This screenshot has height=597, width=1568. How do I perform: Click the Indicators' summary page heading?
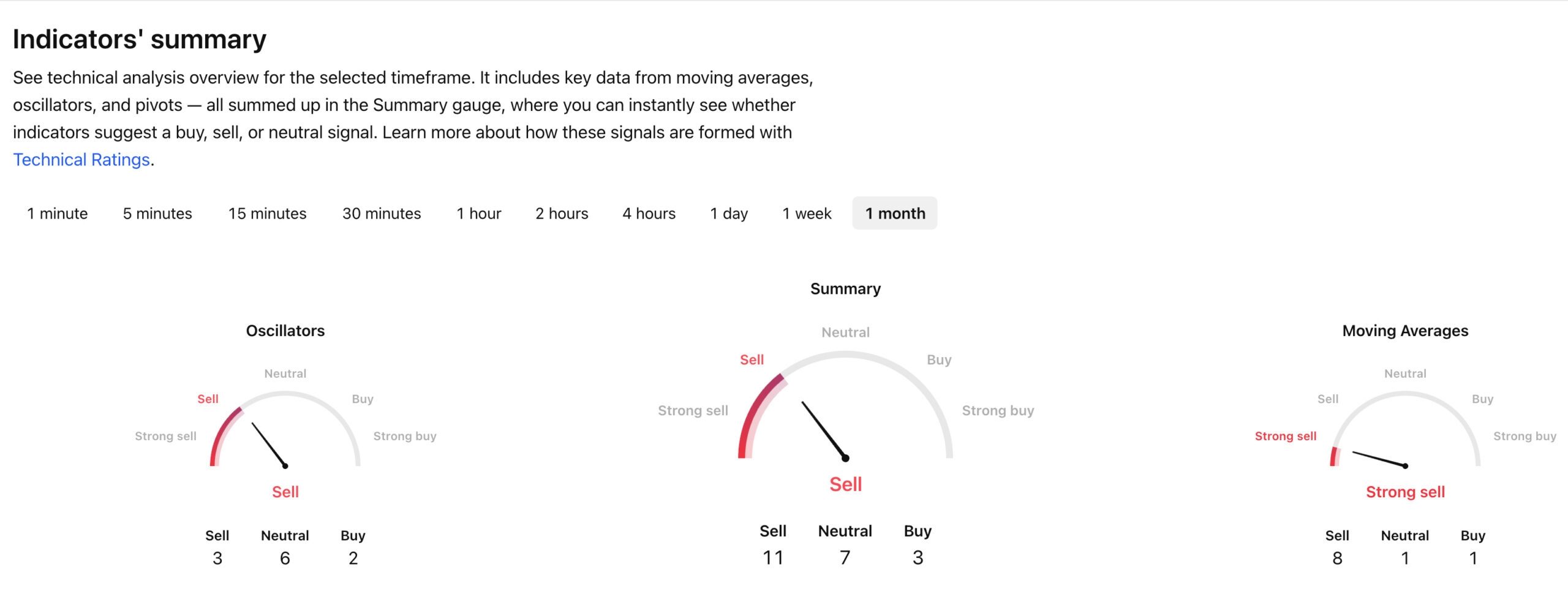pyautogui.click(x=140, y=39)
